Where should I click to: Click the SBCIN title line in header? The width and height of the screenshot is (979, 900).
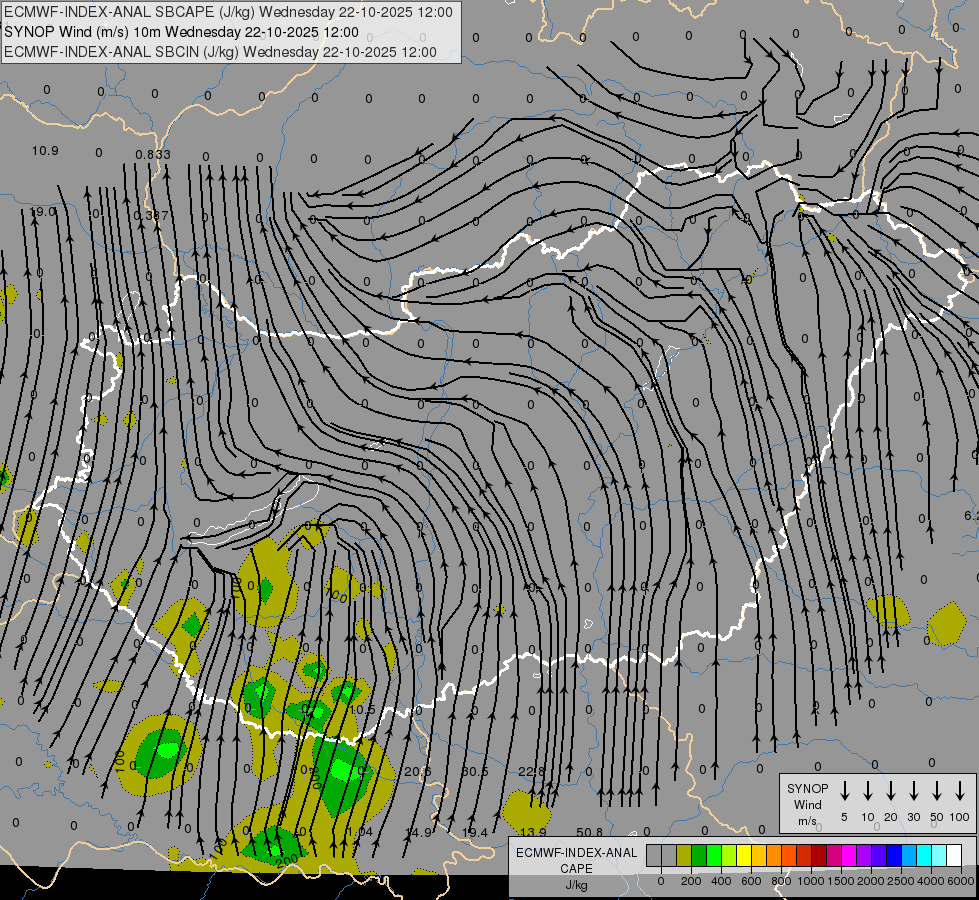220,52
